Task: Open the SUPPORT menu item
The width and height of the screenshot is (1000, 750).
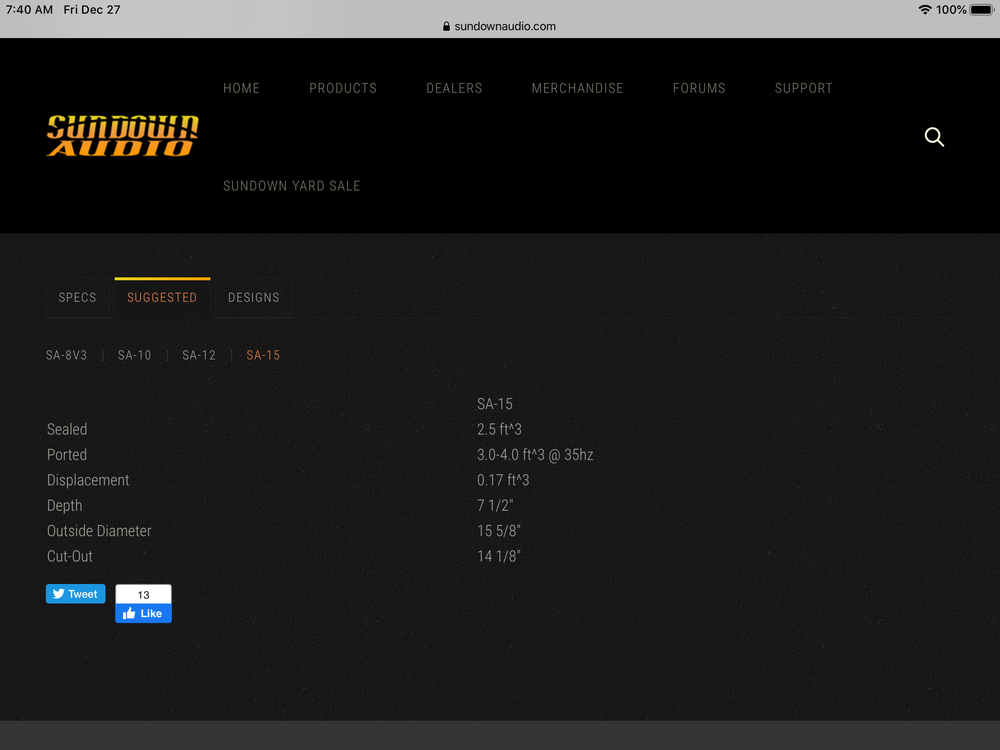Action: [804, 88]
